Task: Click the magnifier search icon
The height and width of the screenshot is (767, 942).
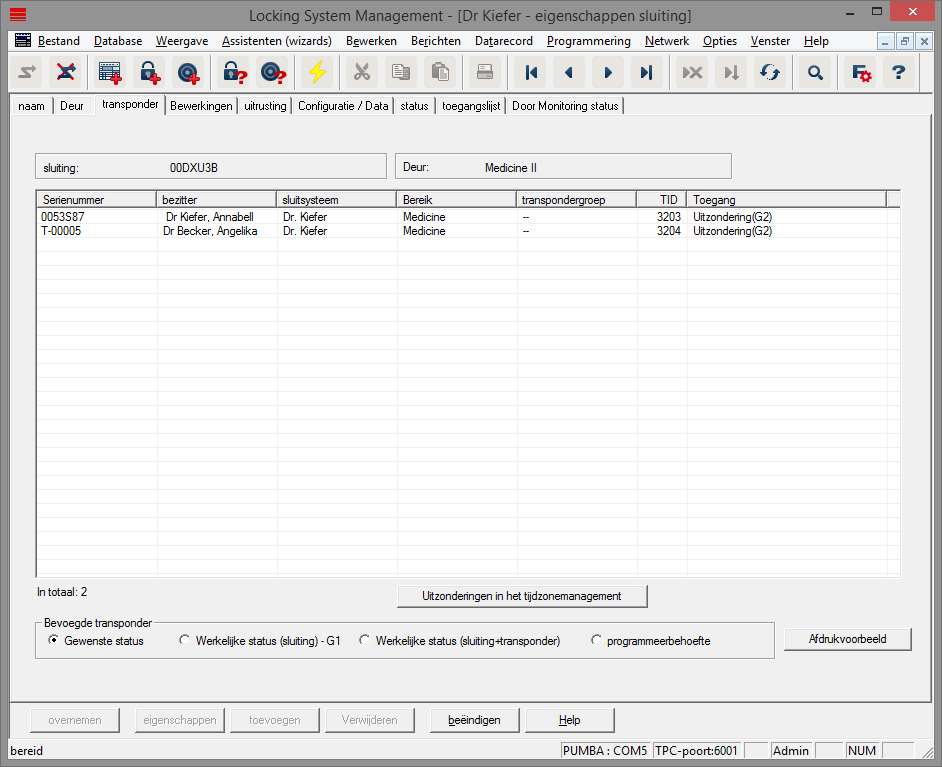Action: click(x=815, y=72)
